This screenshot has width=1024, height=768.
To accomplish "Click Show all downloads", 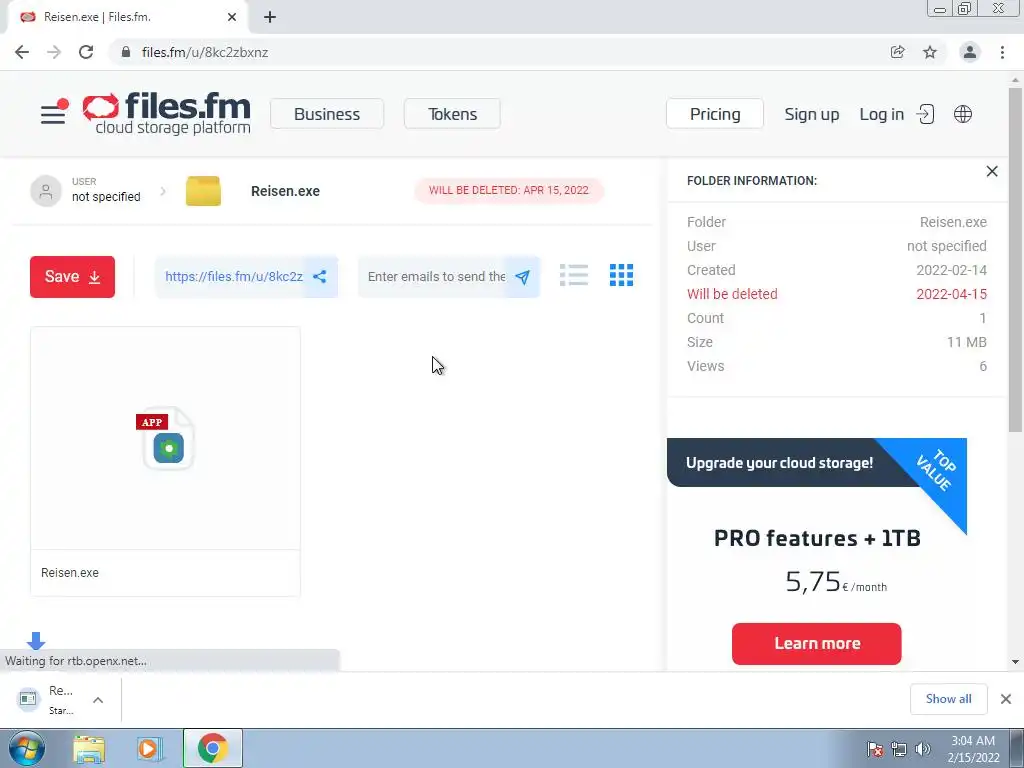I will tap(948, 699).
